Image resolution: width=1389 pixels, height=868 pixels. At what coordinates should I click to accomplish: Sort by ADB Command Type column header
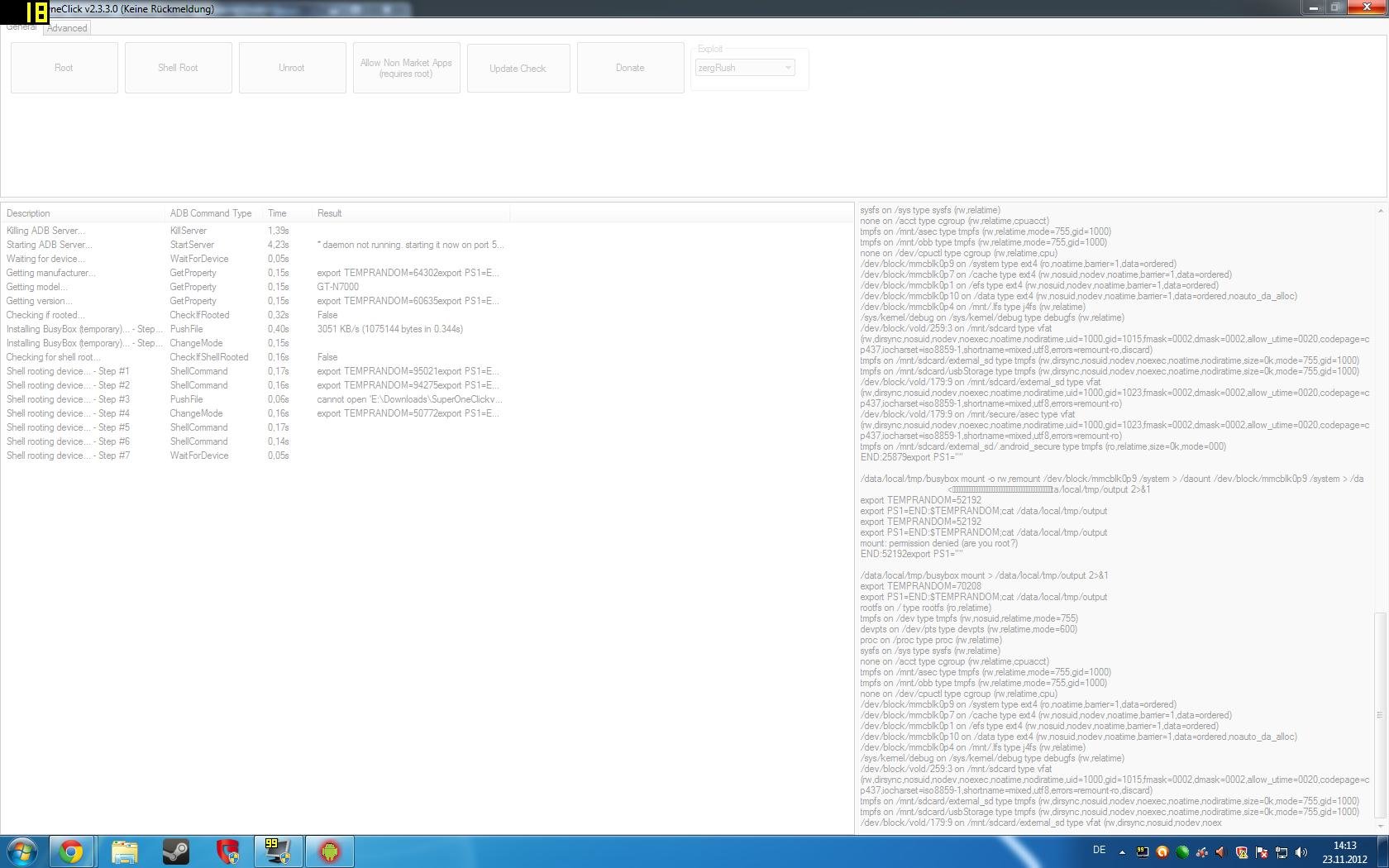214,213
